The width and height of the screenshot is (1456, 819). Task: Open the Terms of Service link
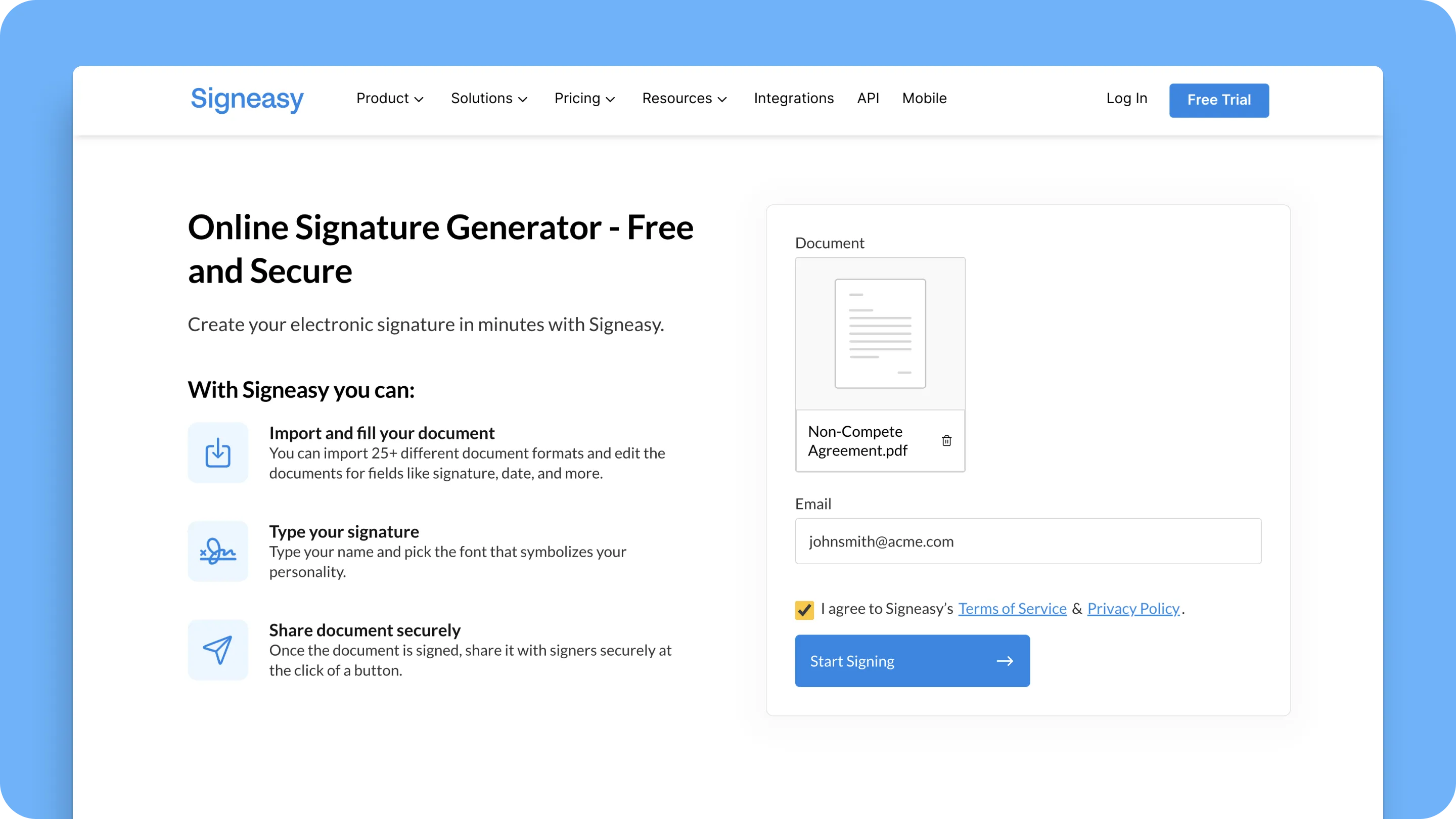click(x=1012, y=609)
